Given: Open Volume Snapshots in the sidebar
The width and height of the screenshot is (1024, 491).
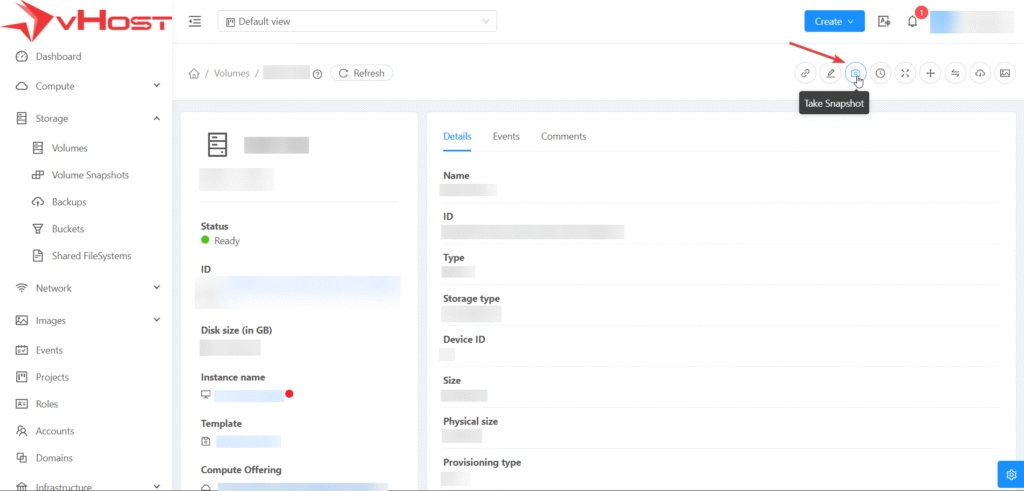Looking at the screenshot, I should pyautogui.click(x=90, y=175).
